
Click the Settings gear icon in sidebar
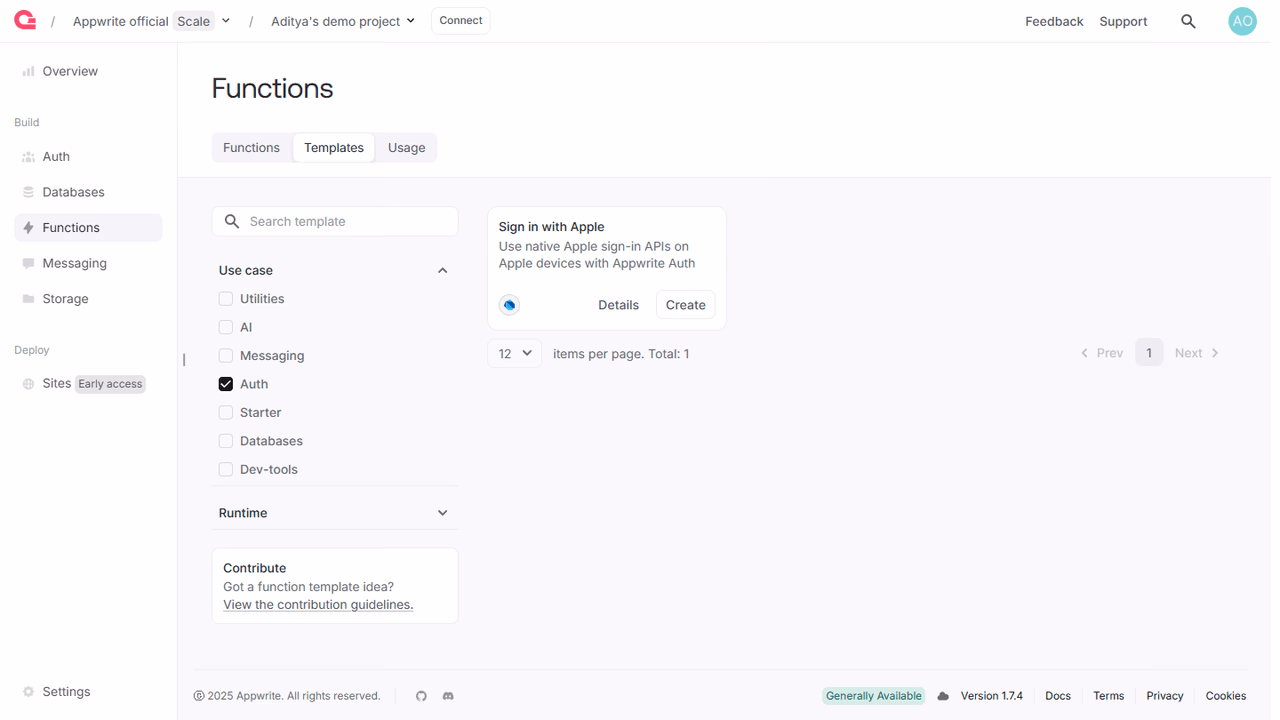click(28, 692)
